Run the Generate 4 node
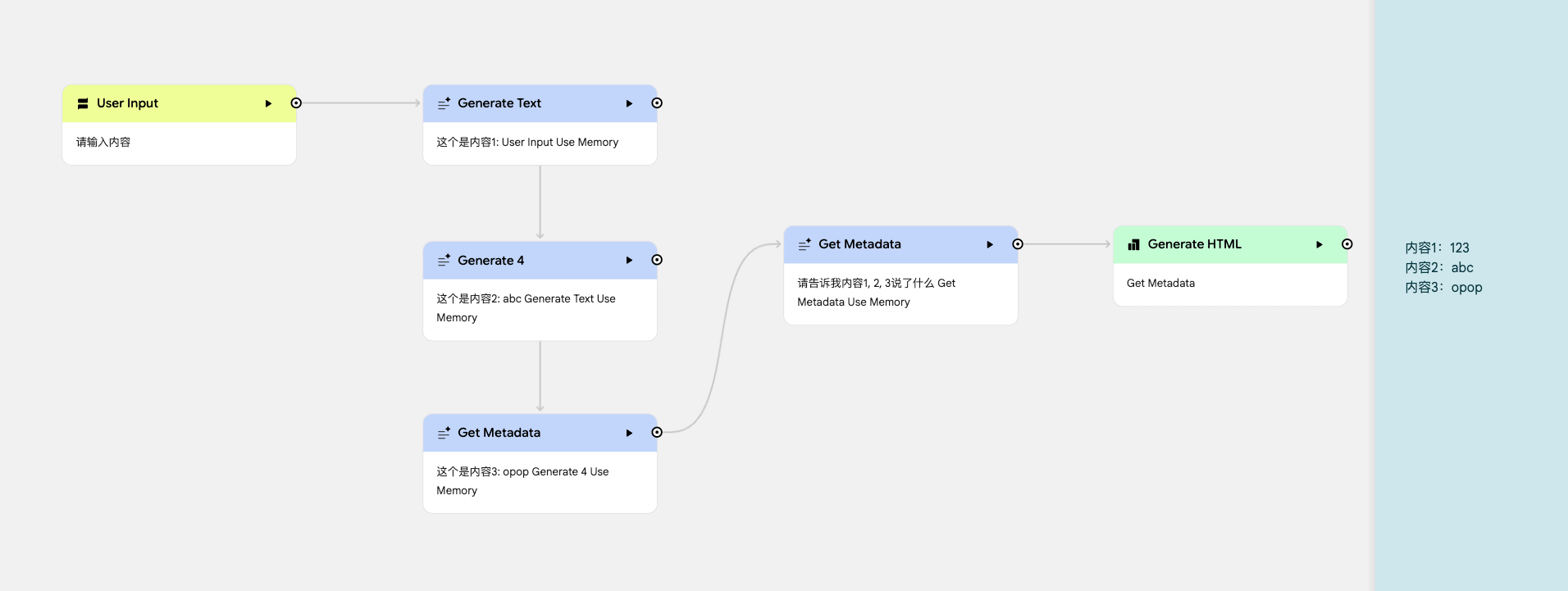Image resolution: width=1568 pixels, height=591 pixels. (x=629, y=261)
